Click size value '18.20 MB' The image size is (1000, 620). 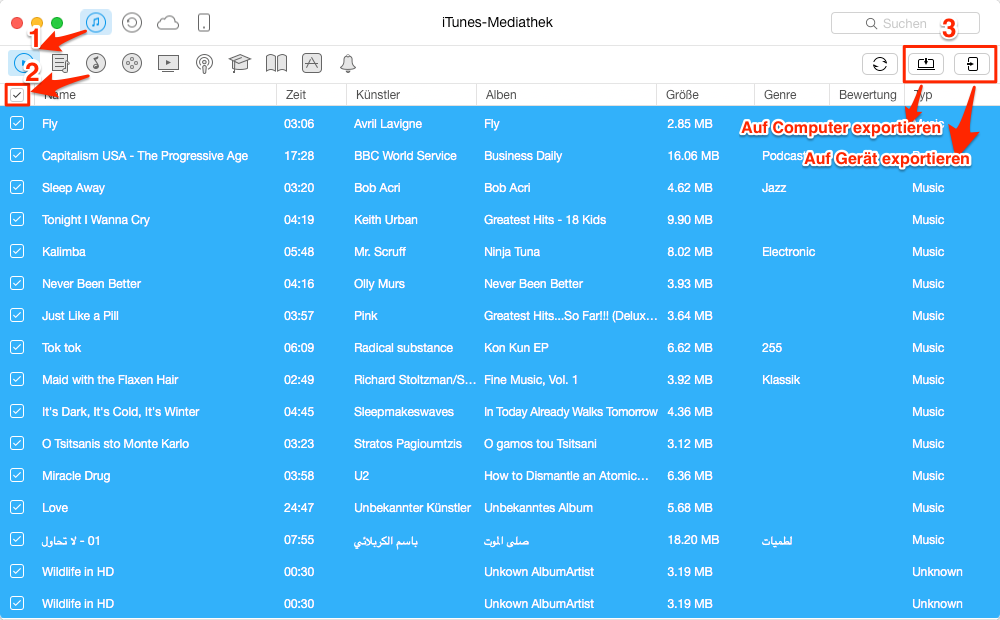point(693,540)
